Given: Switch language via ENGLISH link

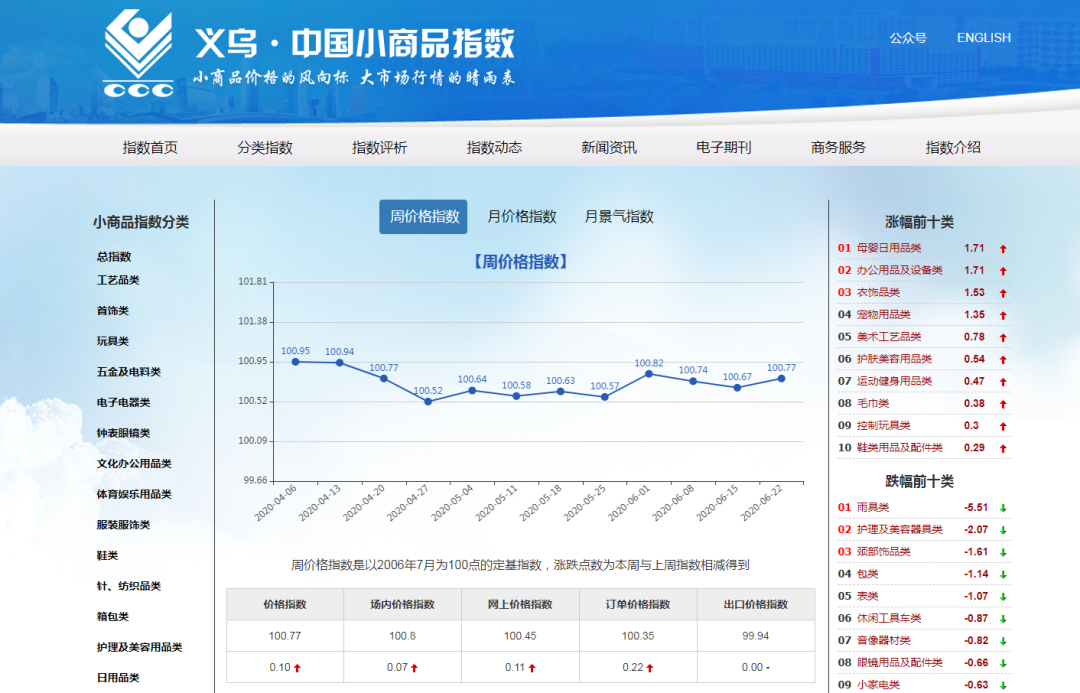Looking at the screenshot, I should tap(984, 38).
